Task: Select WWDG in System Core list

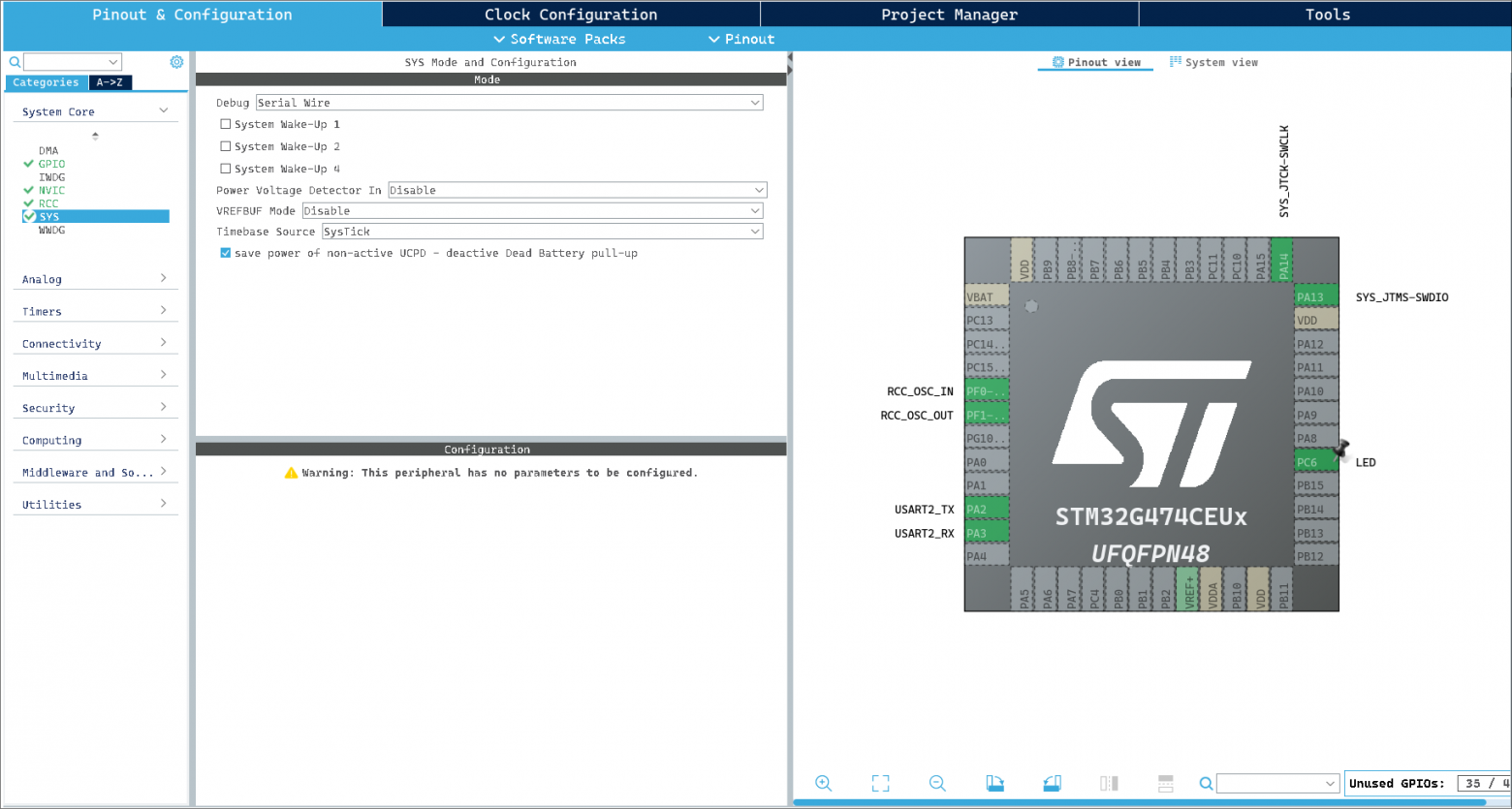Action: tap(51, 231)
